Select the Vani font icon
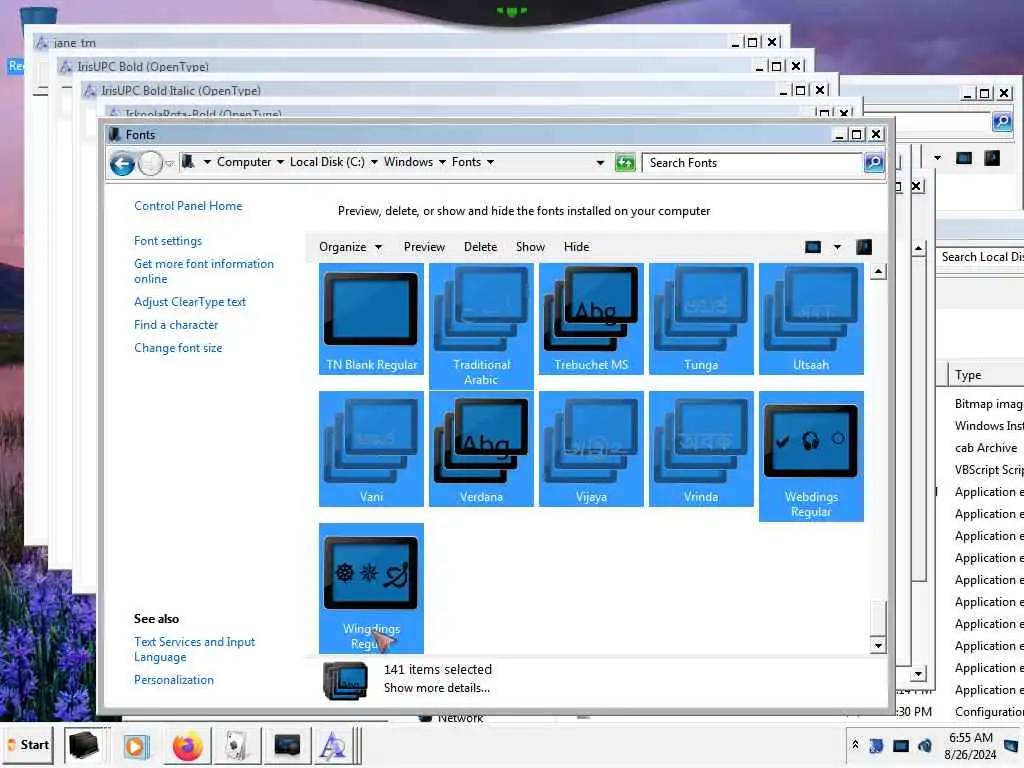This screenshot has width=1024, height=768. (x=371, y=449)
